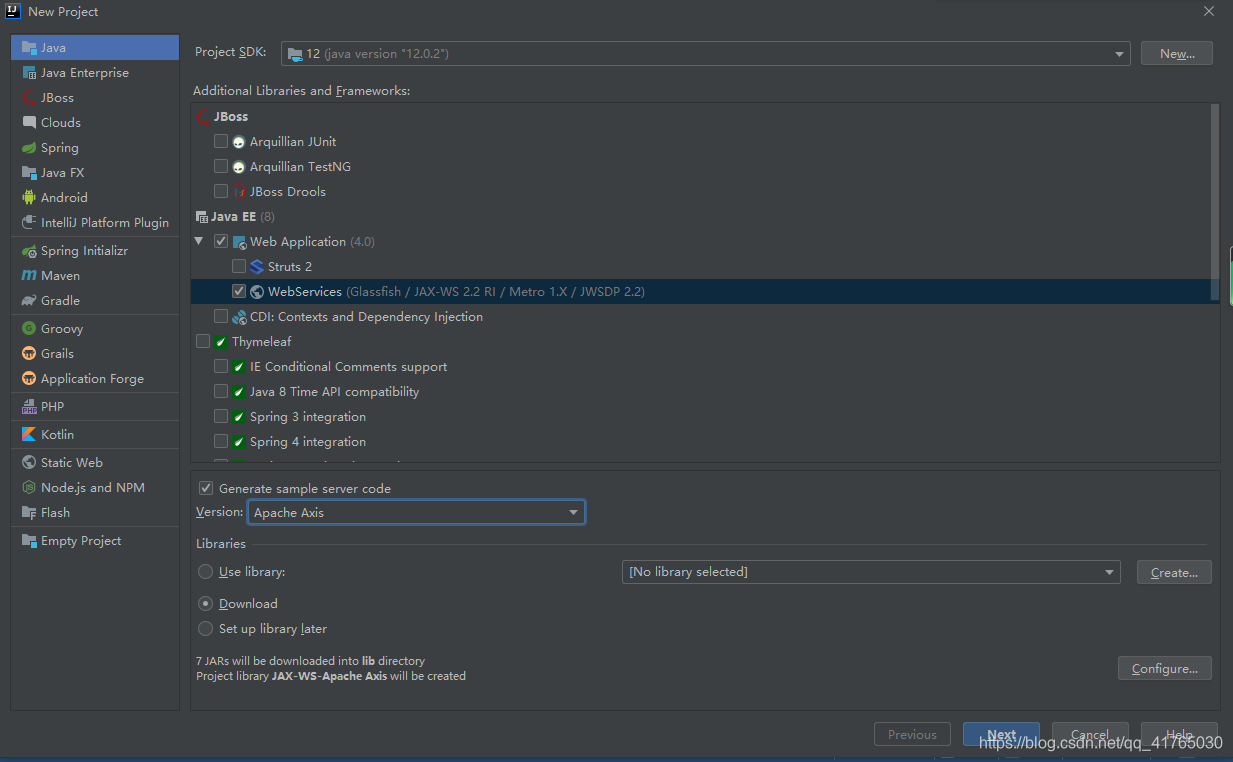Click the JBoss icon in sidebar
The image size is (1233, 762).
click(29, 97)
